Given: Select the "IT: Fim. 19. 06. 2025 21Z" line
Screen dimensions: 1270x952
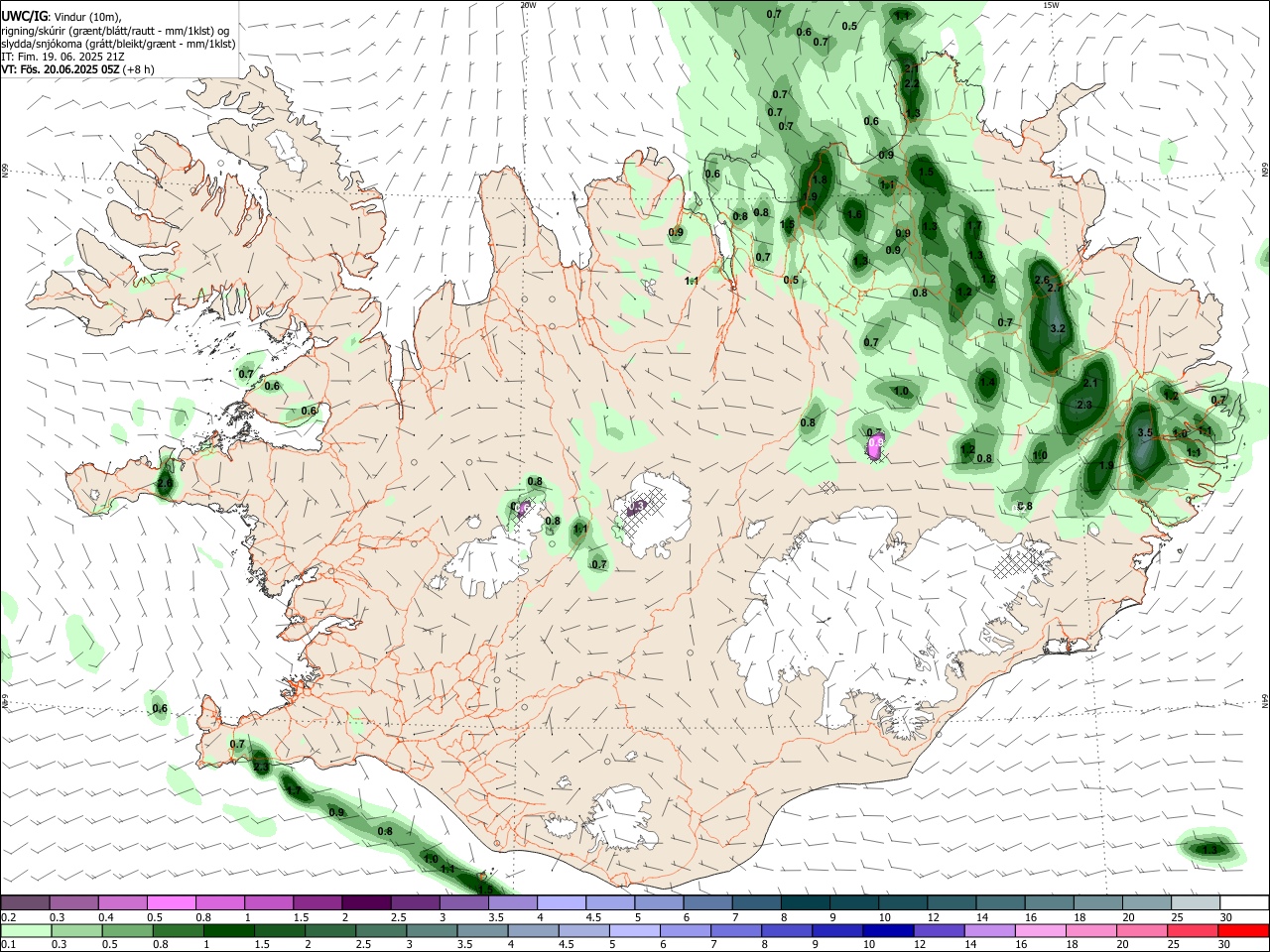Looking at the screenshot, I should [63, 57].
